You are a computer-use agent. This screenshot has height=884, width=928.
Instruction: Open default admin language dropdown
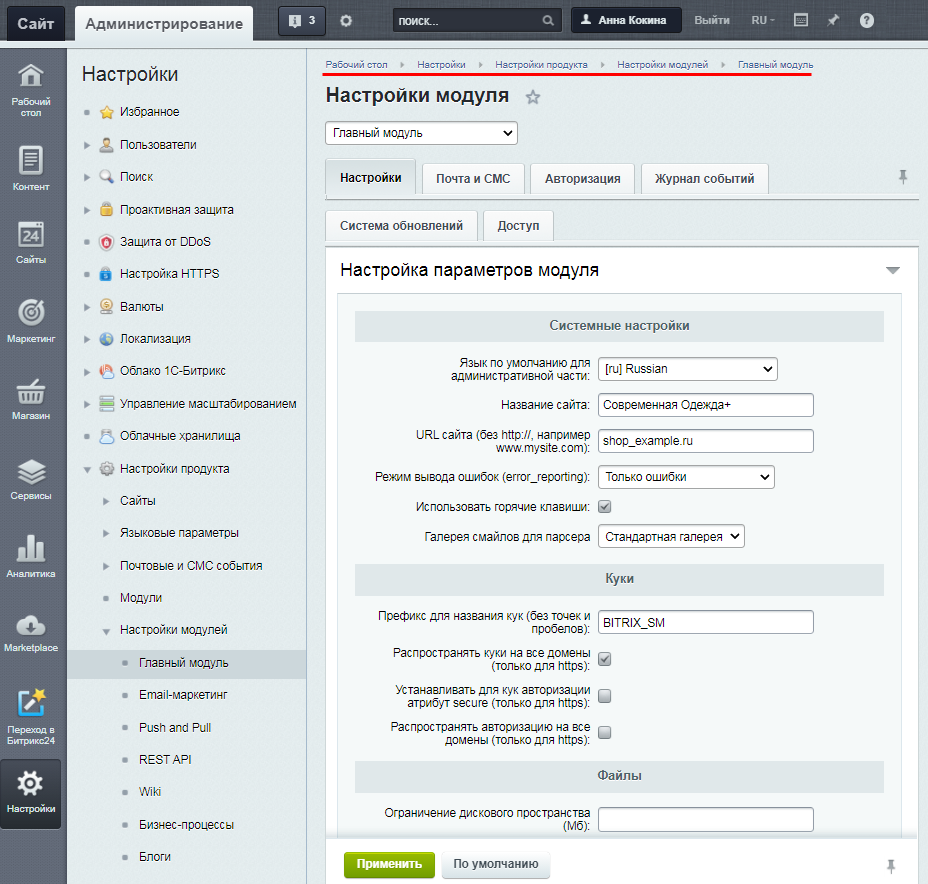point(688,369)
